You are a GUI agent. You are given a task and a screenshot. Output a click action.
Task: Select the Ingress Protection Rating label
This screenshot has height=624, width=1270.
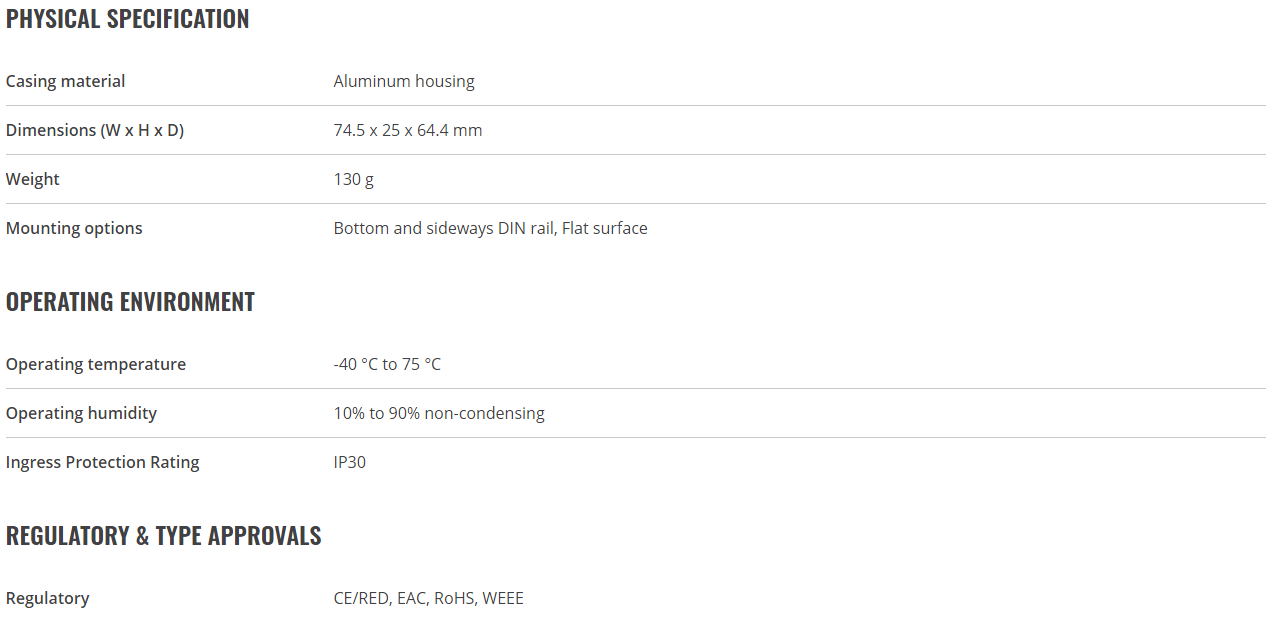coord(103,462)
